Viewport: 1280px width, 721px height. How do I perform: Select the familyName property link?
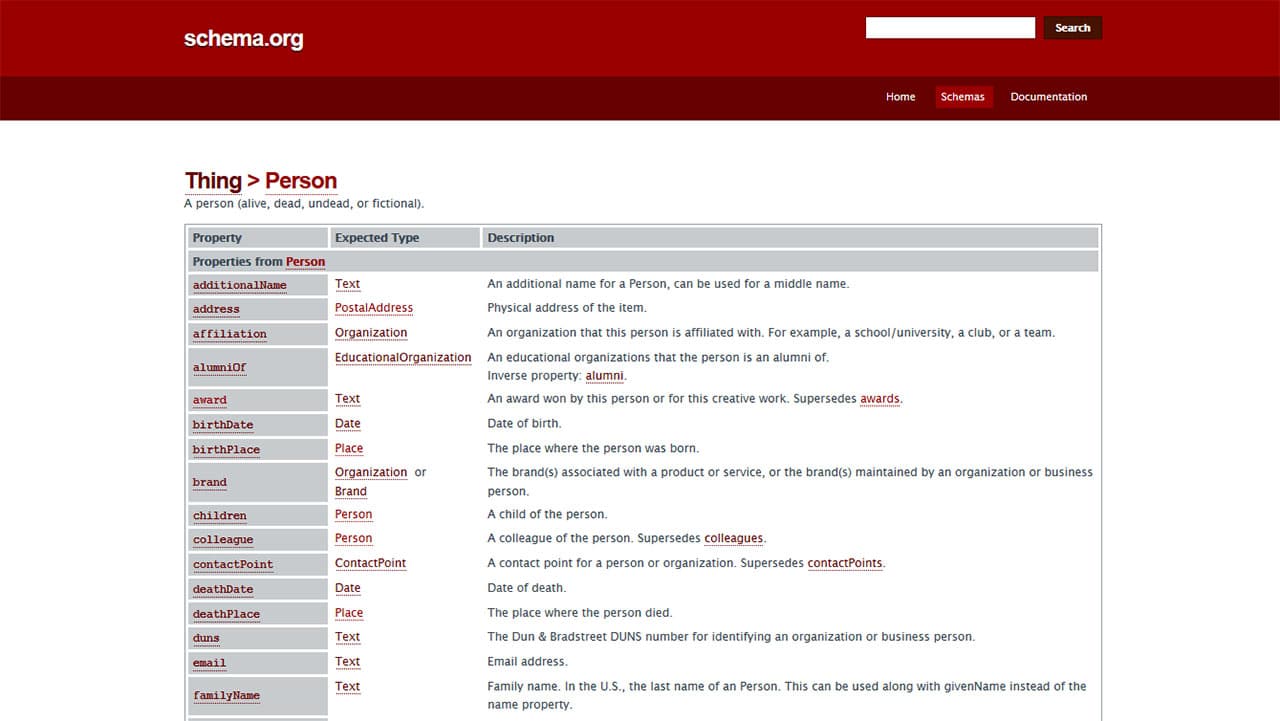click(226, 696)
